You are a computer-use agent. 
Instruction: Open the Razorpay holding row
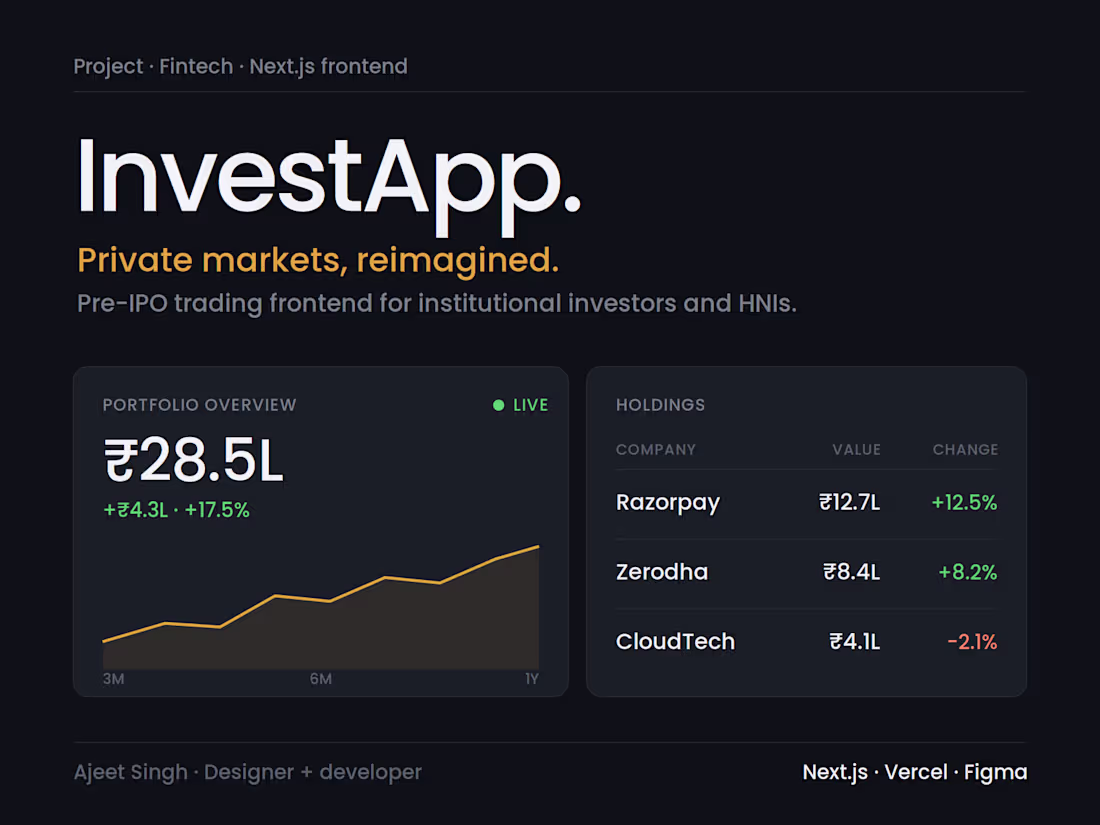point(807,504)
